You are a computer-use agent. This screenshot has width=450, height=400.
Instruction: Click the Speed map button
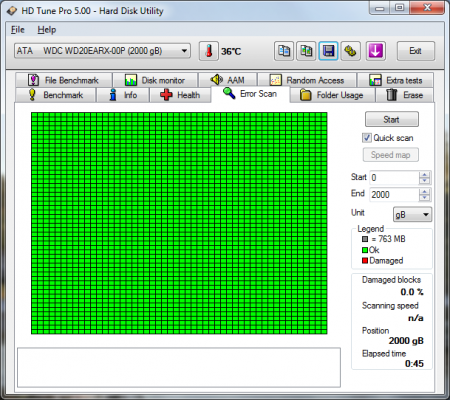[x=391, y=155]
